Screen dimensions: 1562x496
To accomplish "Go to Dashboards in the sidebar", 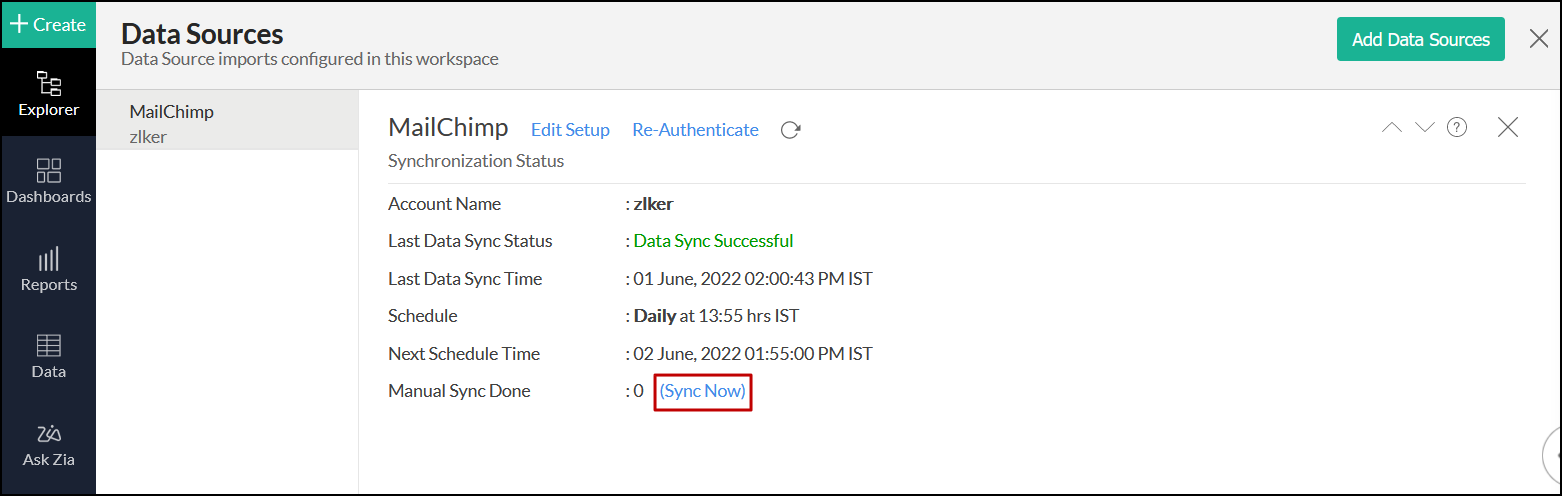I will [x=48, y=180].
